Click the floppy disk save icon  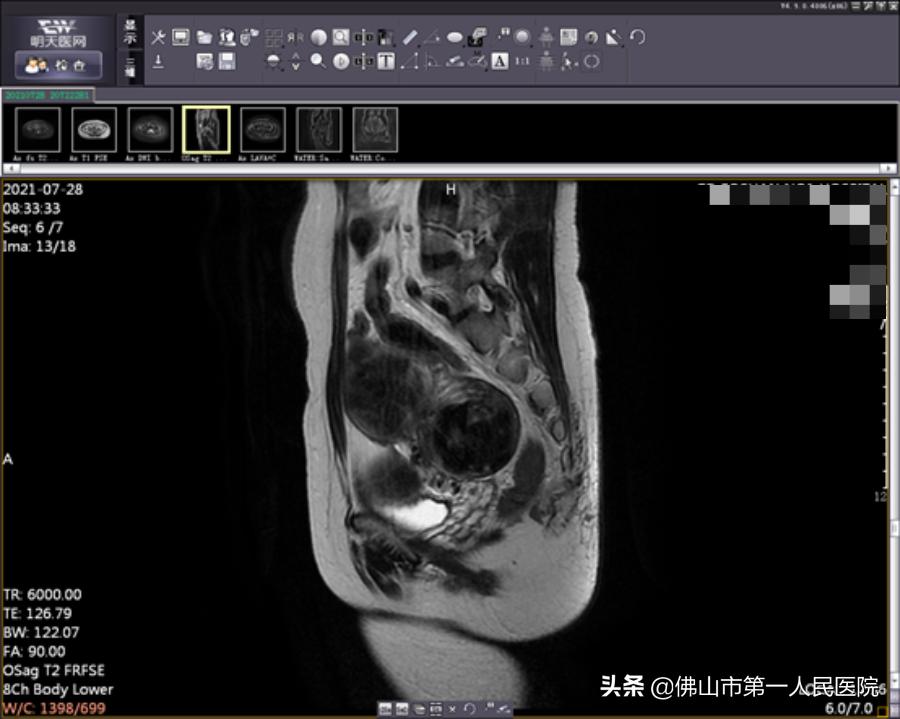coord(227,61)
